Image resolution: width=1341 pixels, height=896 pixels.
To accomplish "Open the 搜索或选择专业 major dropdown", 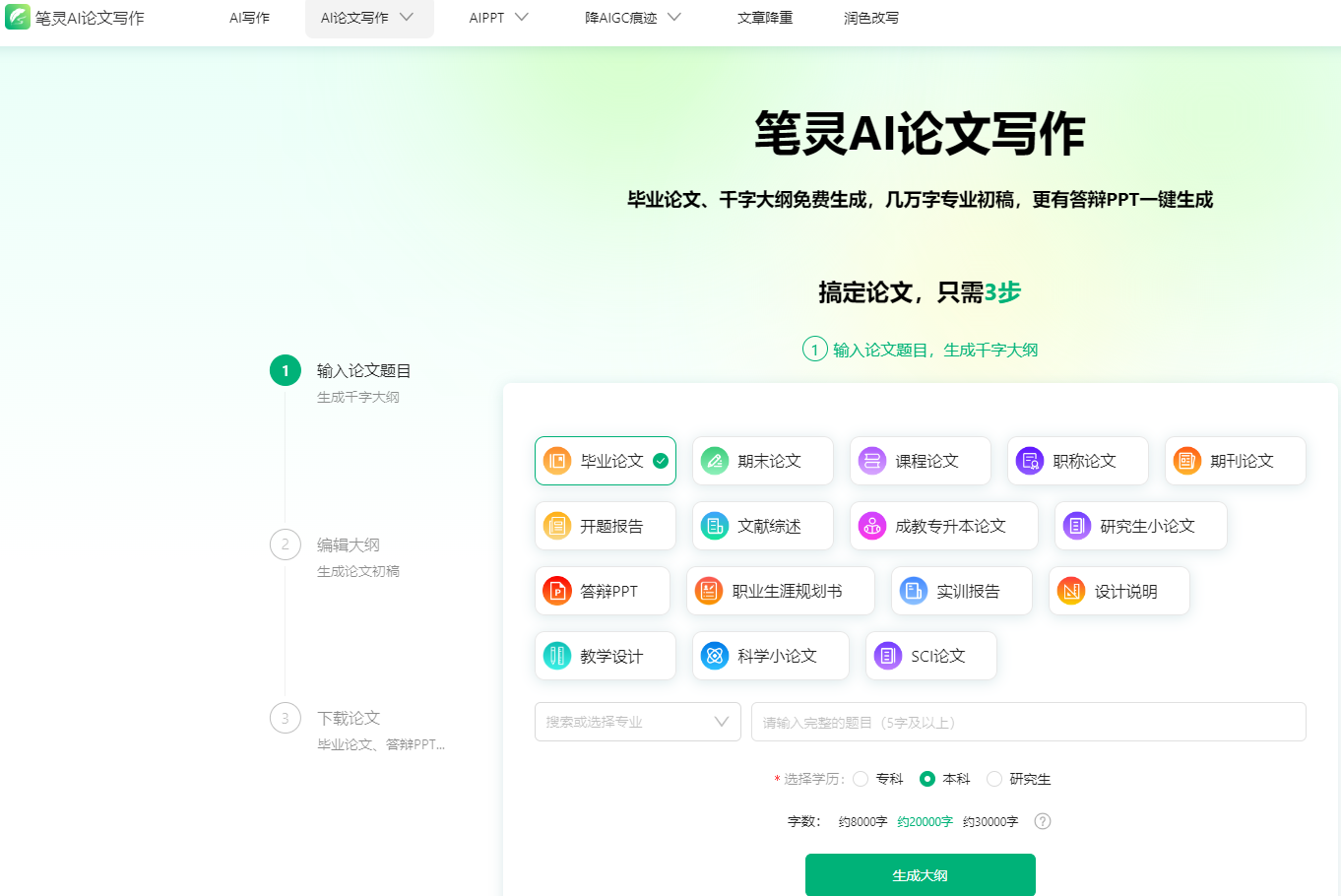I will (638, 722).
